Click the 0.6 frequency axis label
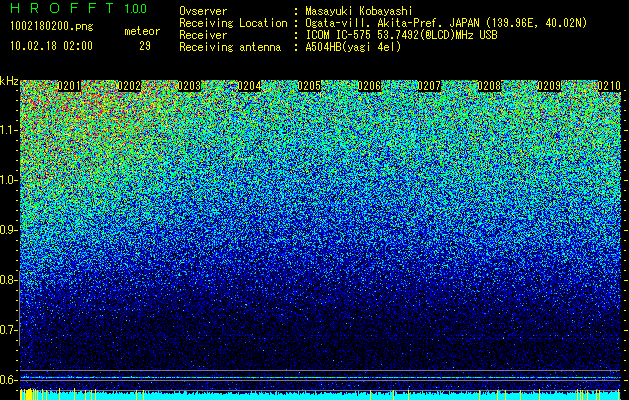The height and width of the screenshot is (400, 629). 8,380
